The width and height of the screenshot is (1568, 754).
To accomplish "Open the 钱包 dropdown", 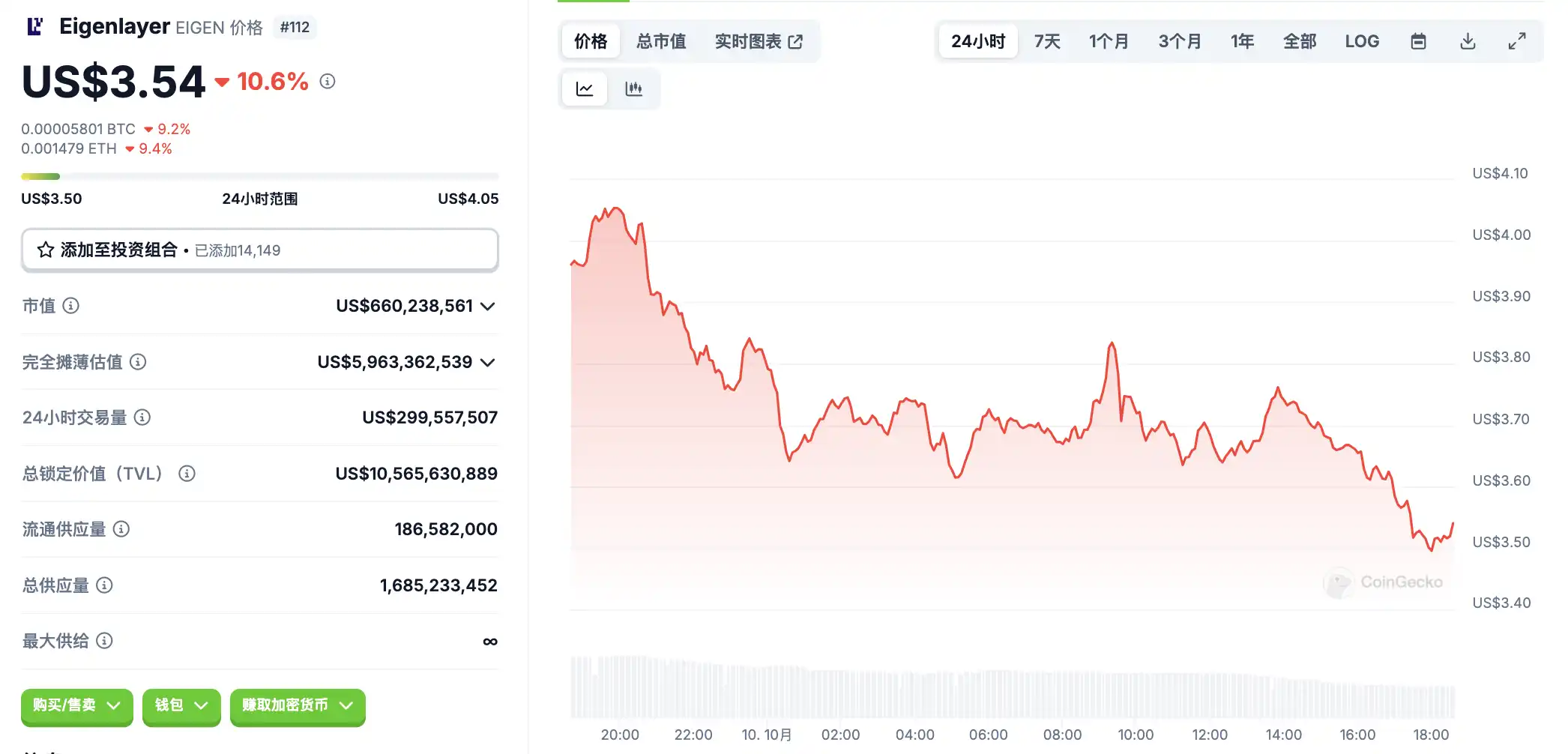I will point(181,705).
